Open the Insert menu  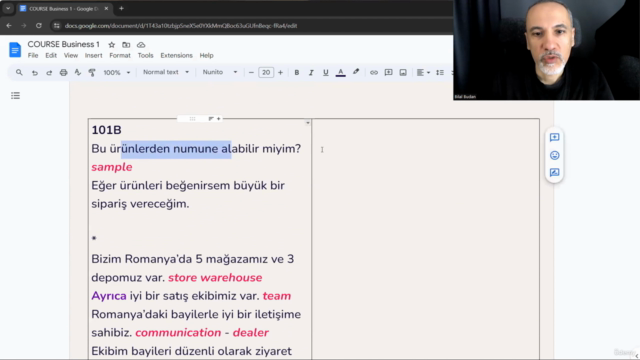click(93, 56)
